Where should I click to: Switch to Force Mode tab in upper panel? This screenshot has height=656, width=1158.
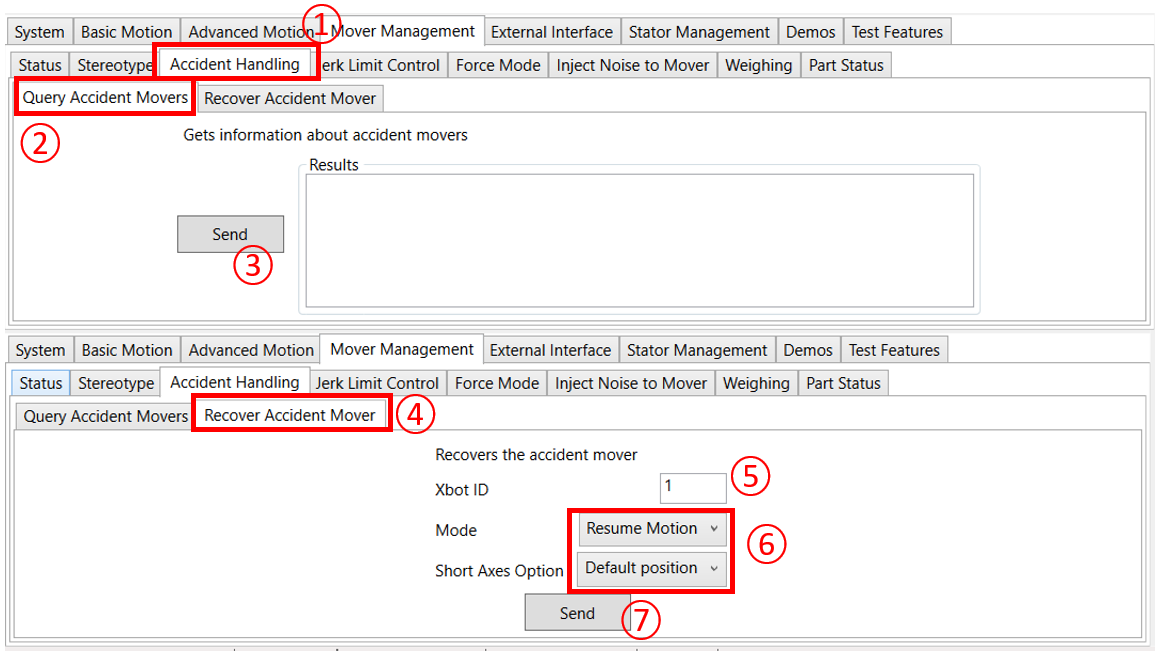tap(497, 65)
